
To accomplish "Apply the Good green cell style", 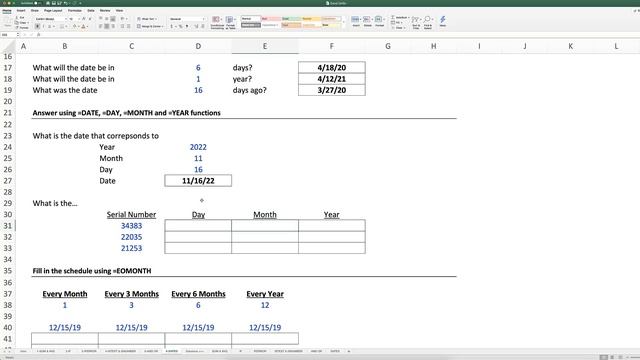I will point(291,19).
